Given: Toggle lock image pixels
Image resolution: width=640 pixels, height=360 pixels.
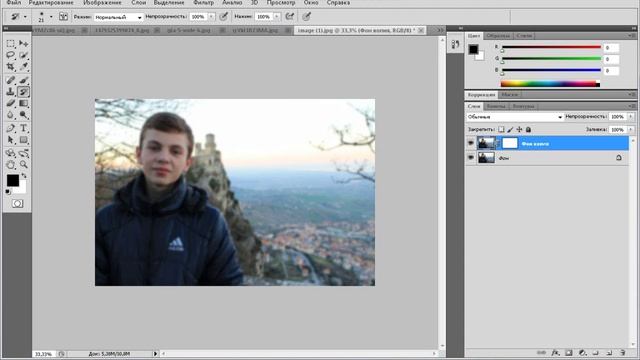Looking at the screenshot, I should [510, 129].
